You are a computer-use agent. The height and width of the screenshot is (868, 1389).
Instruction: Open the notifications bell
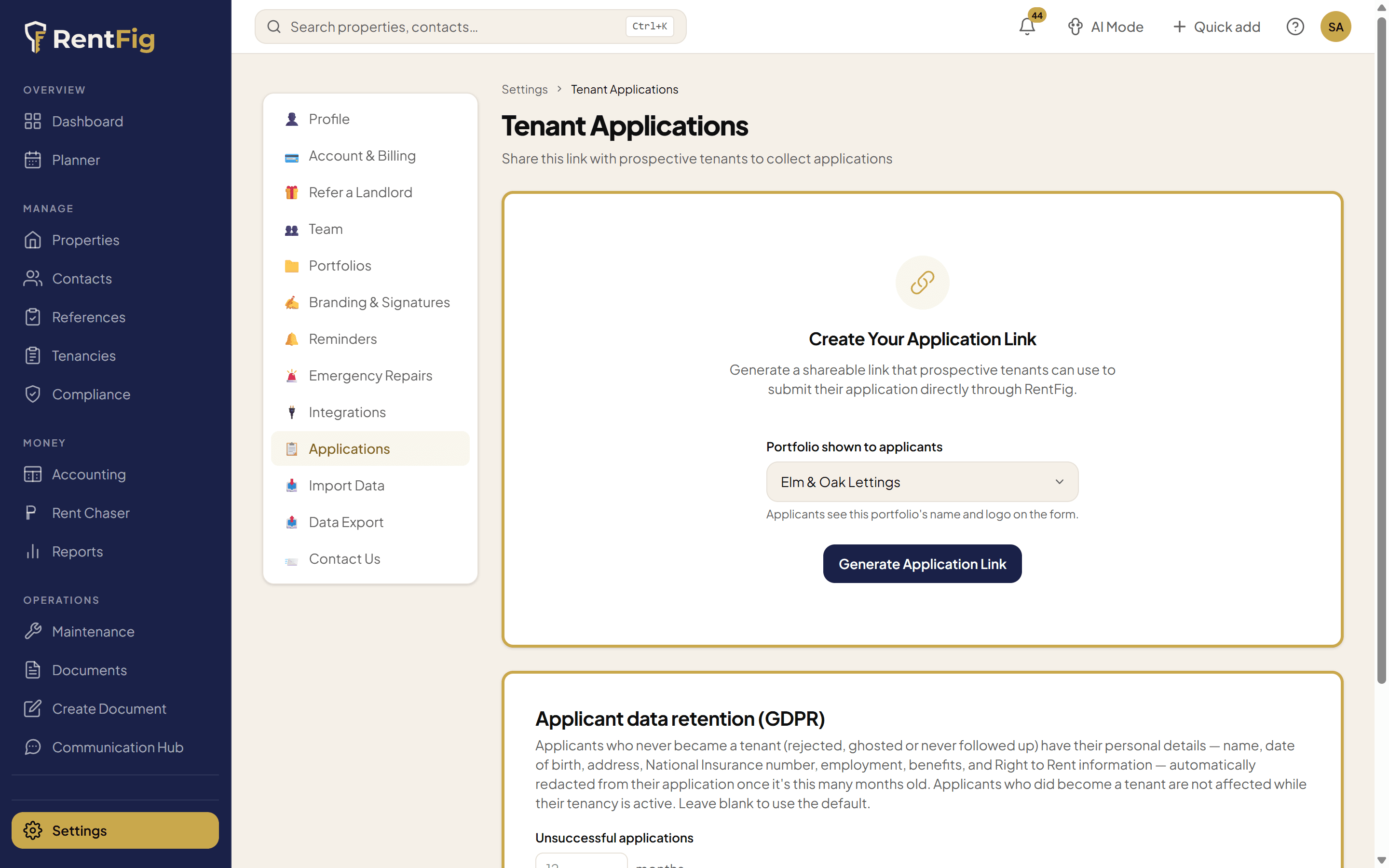coord(1027,27)
